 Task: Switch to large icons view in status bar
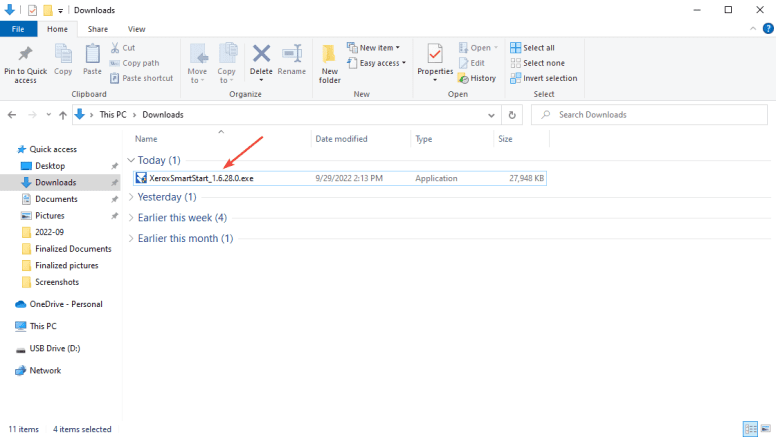pyautogui.click(x=765, y=429)
